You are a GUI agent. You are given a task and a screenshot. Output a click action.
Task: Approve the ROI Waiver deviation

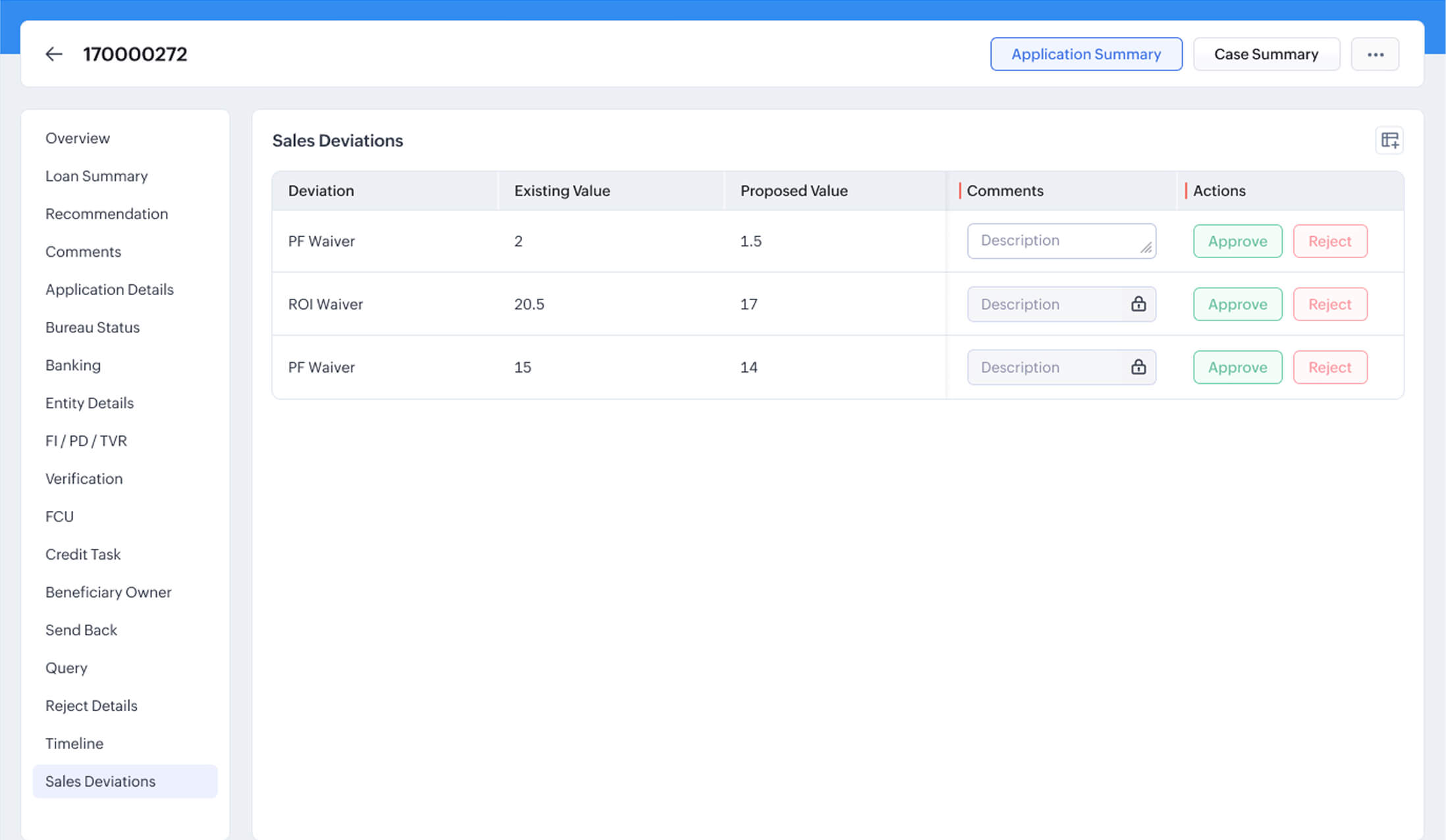pyautogui.click(x=1238, y=304)
